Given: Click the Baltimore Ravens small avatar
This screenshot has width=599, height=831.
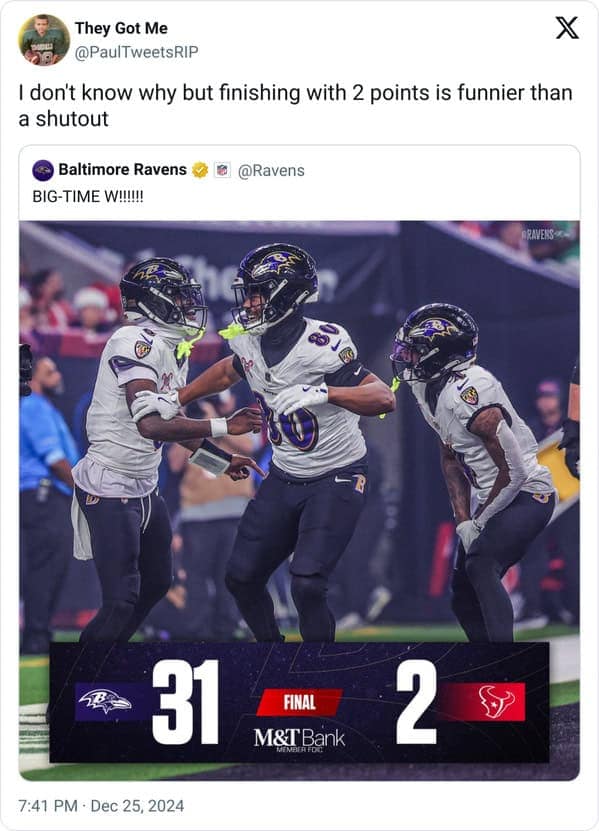Looking at the screenshot, I should [x=43, y=170].
